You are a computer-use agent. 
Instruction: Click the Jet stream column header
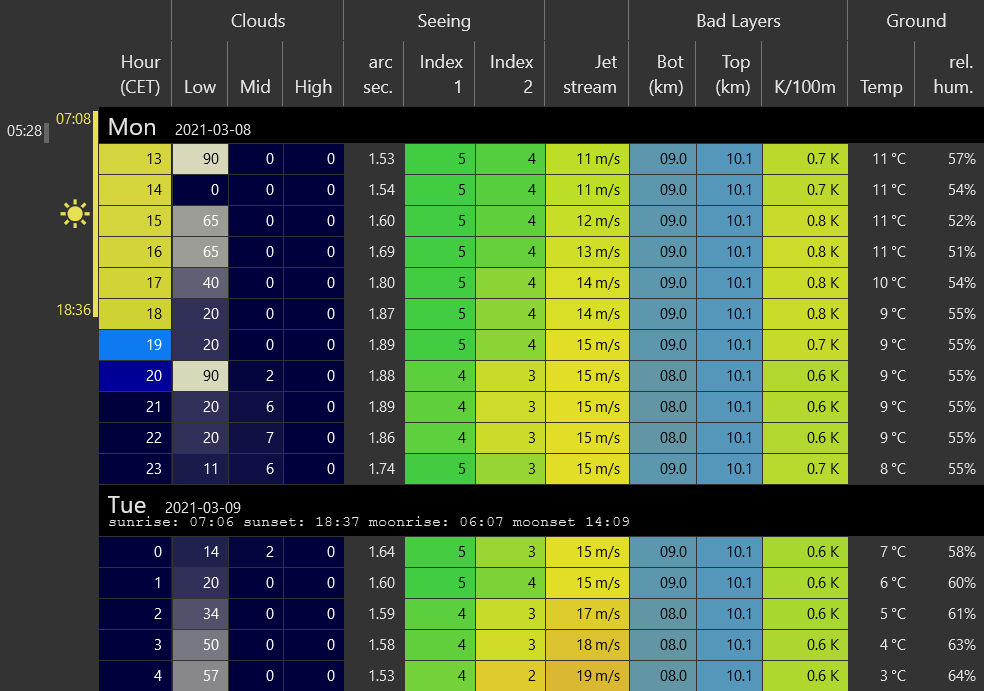(x=589, y=74)
